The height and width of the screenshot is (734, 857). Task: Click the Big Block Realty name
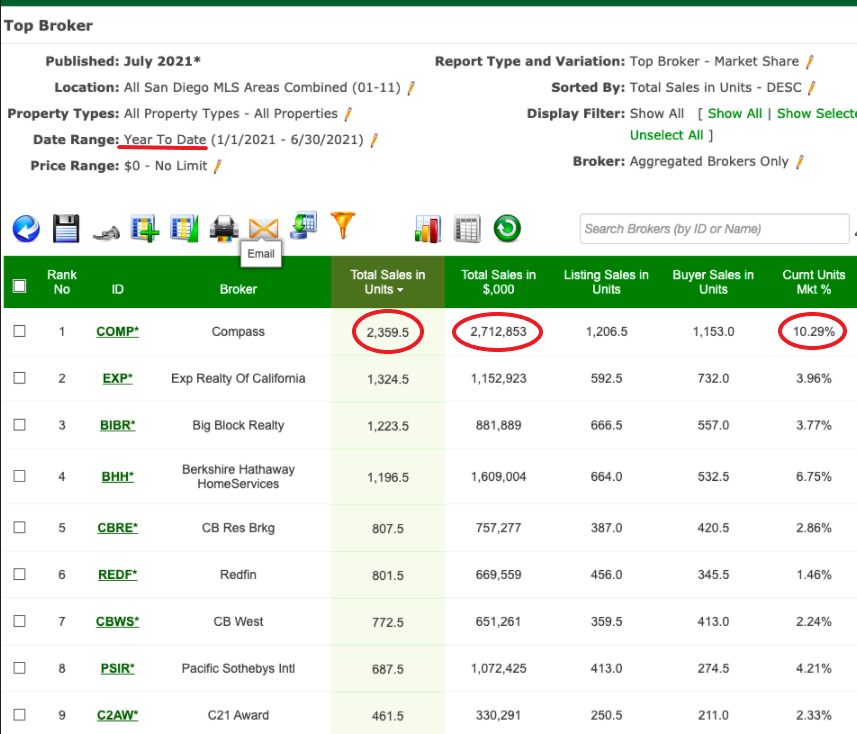(x=238, y=425)
